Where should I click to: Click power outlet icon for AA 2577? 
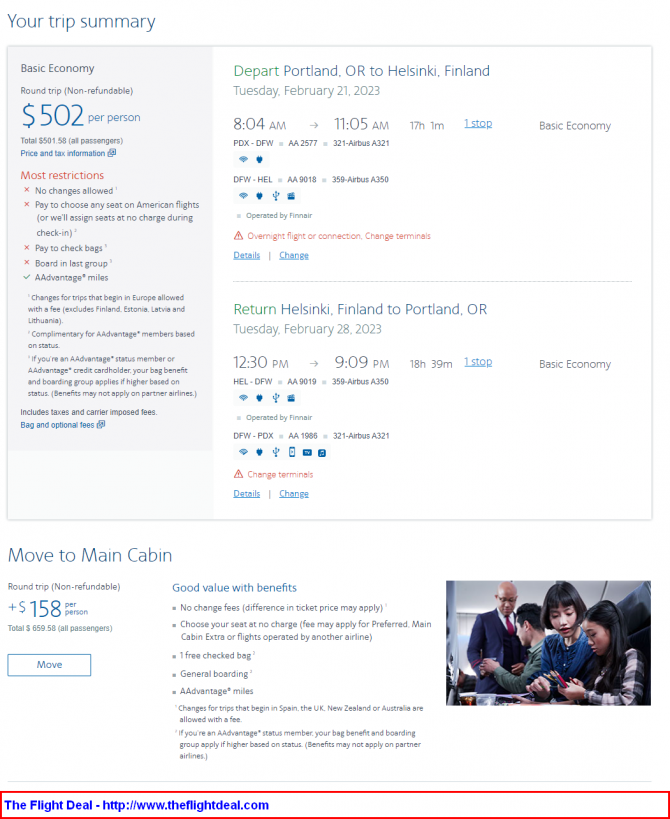(260, 159)
